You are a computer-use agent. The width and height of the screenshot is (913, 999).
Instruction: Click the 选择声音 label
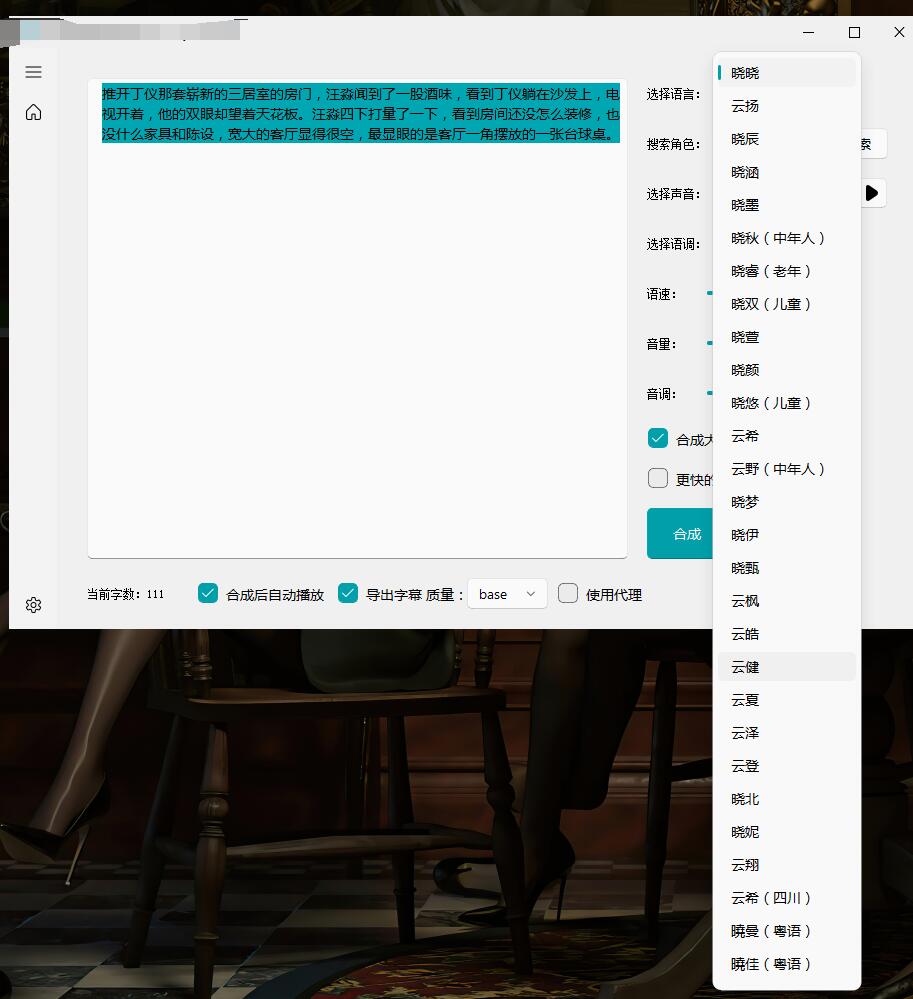pos(673,194)
